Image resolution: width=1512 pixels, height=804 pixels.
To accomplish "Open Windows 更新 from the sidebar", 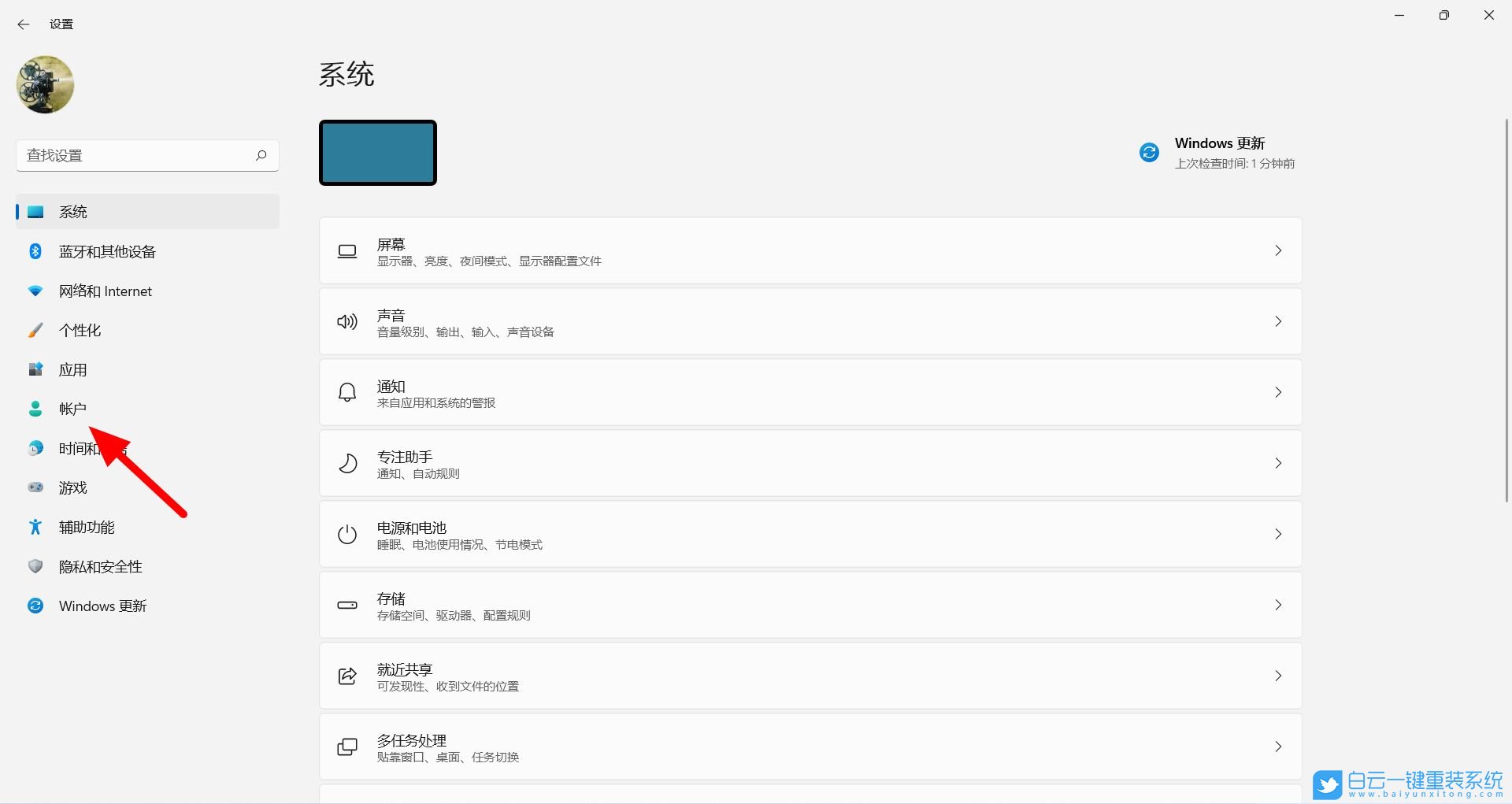I will (x=102, y=606).
